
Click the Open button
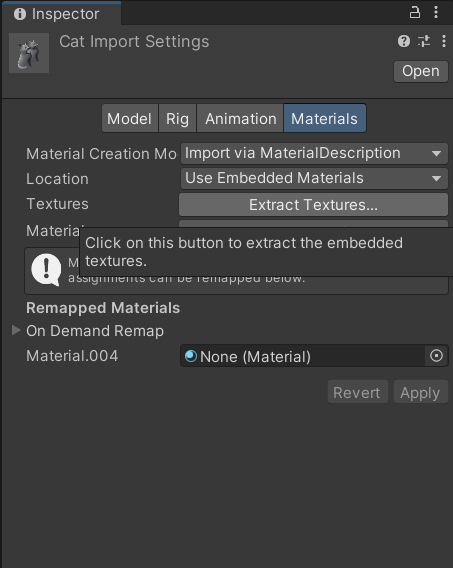click(x=421, y=71)
